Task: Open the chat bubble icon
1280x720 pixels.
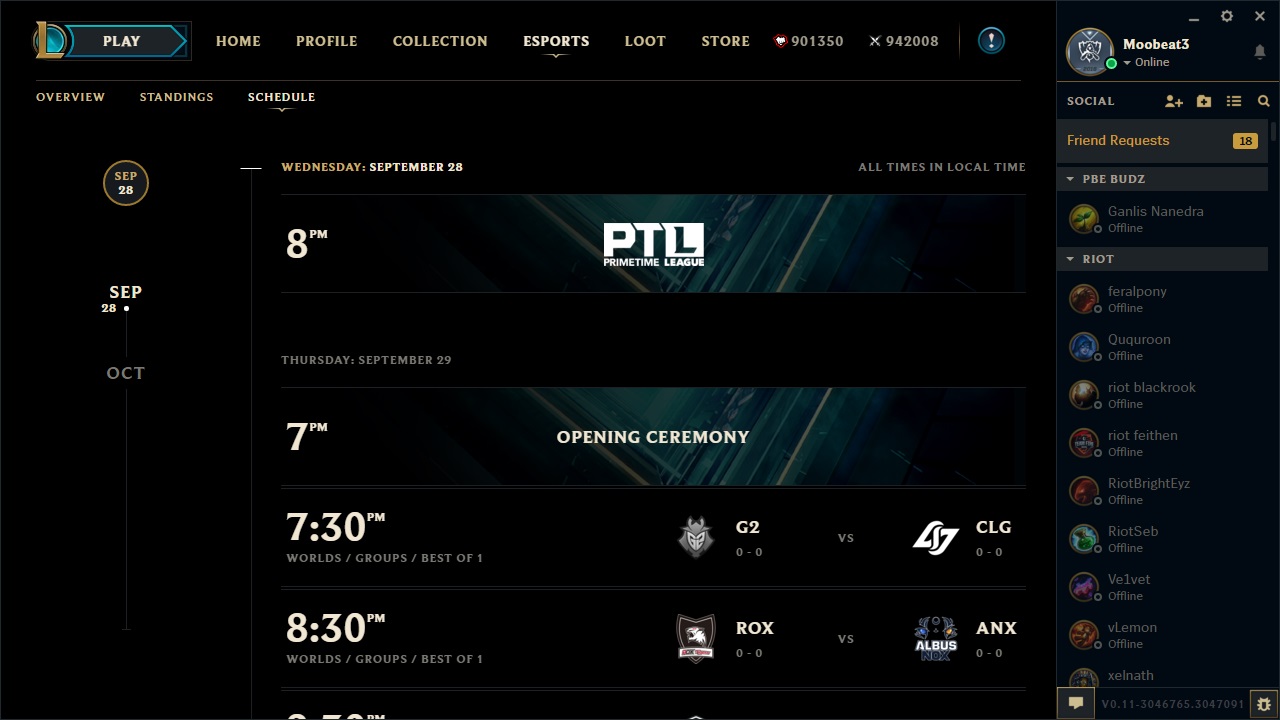Action: [x=1075, y=703]
